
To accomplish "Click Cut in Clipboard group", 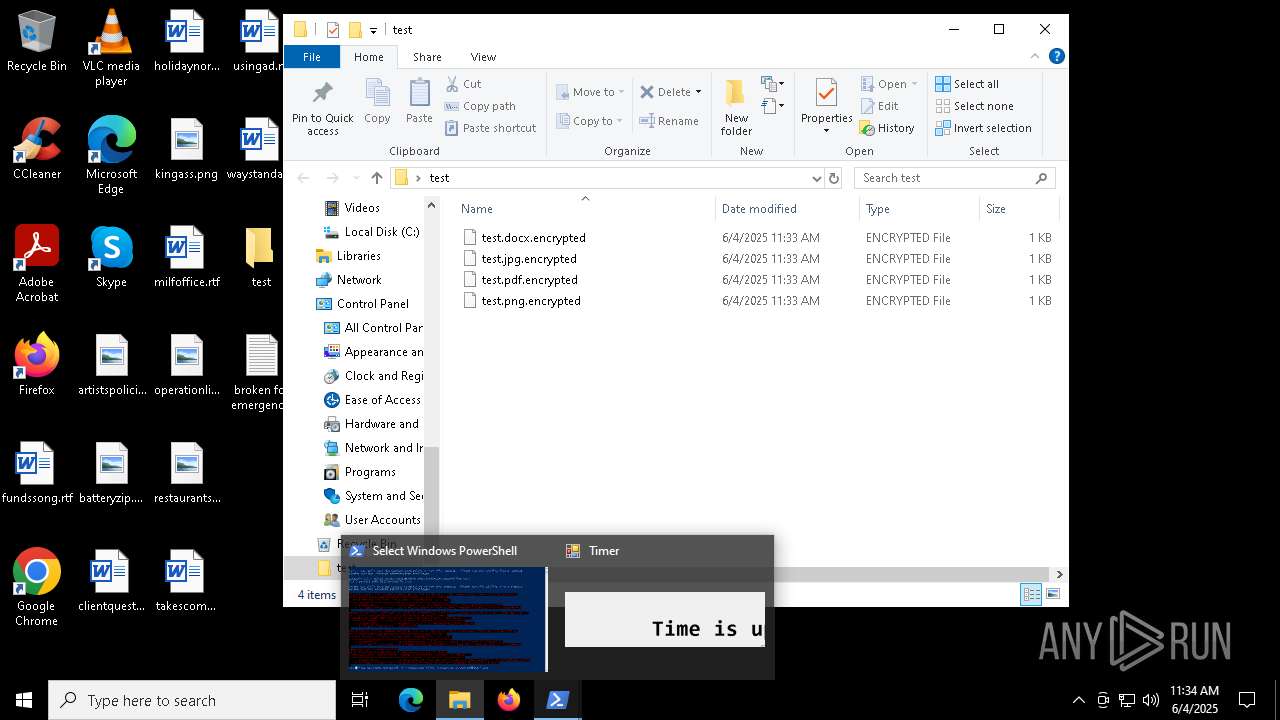I will pyautogui.click(x=463, y=84).
